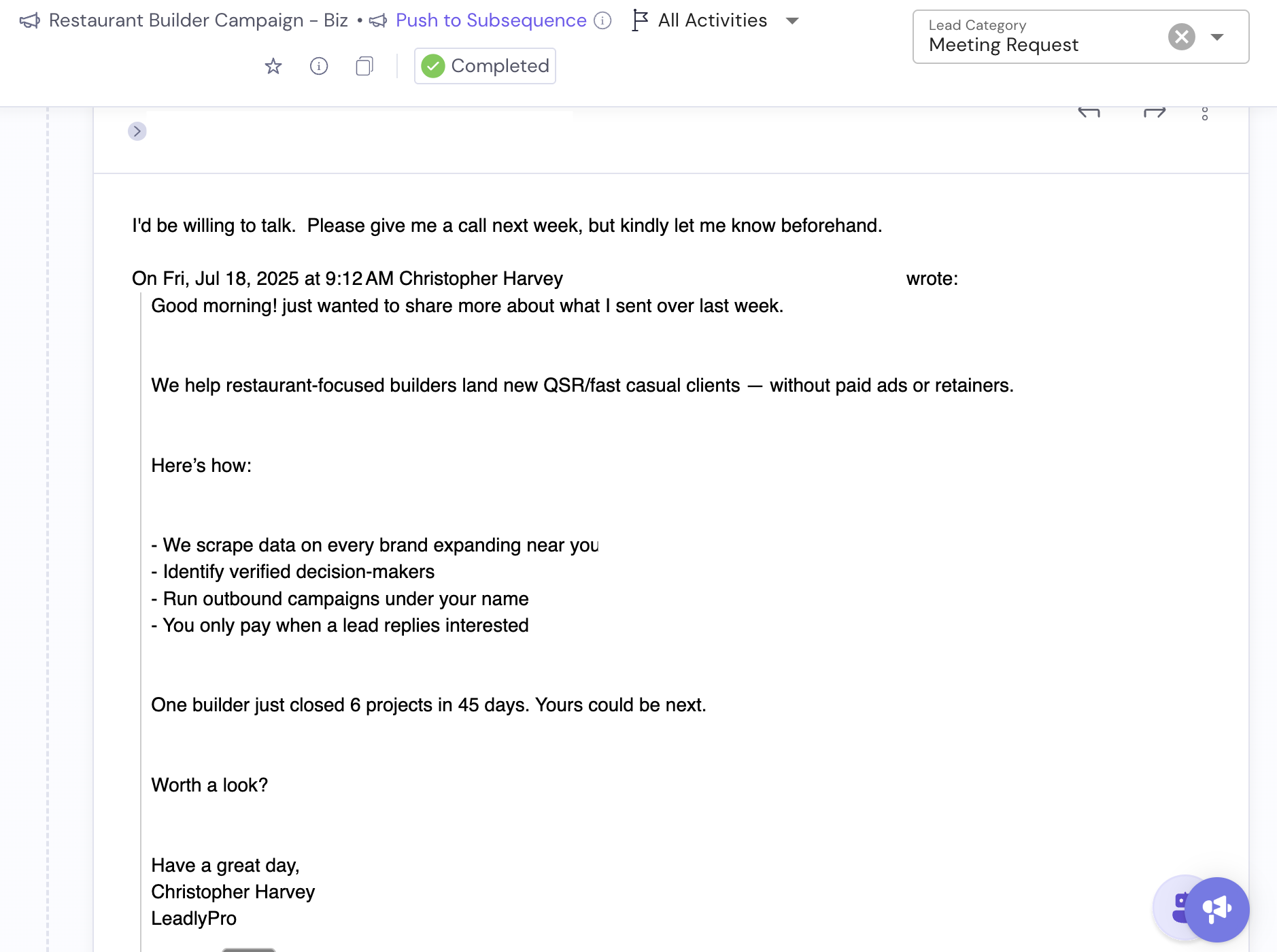The image size is (1277, 952).
Task: Click the Push to Subsequence link
Action: (491, 20)
